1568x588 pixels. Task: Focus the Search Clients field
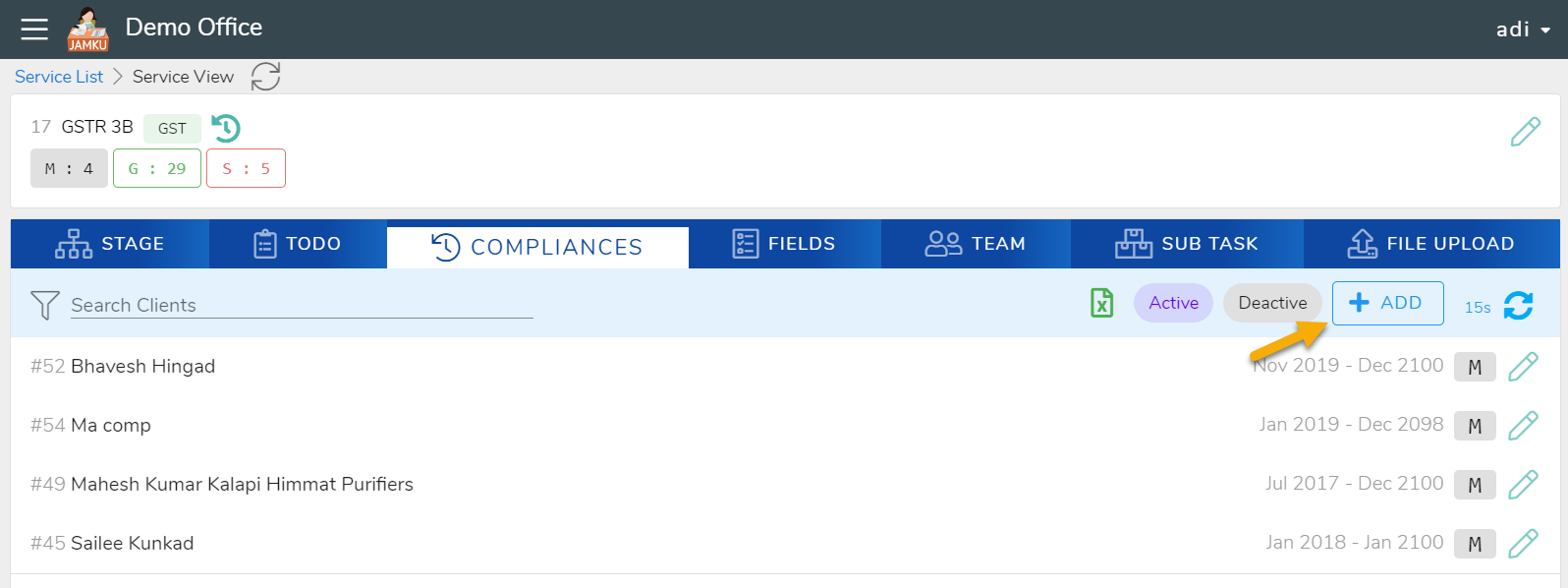click(x=302, y=305)
